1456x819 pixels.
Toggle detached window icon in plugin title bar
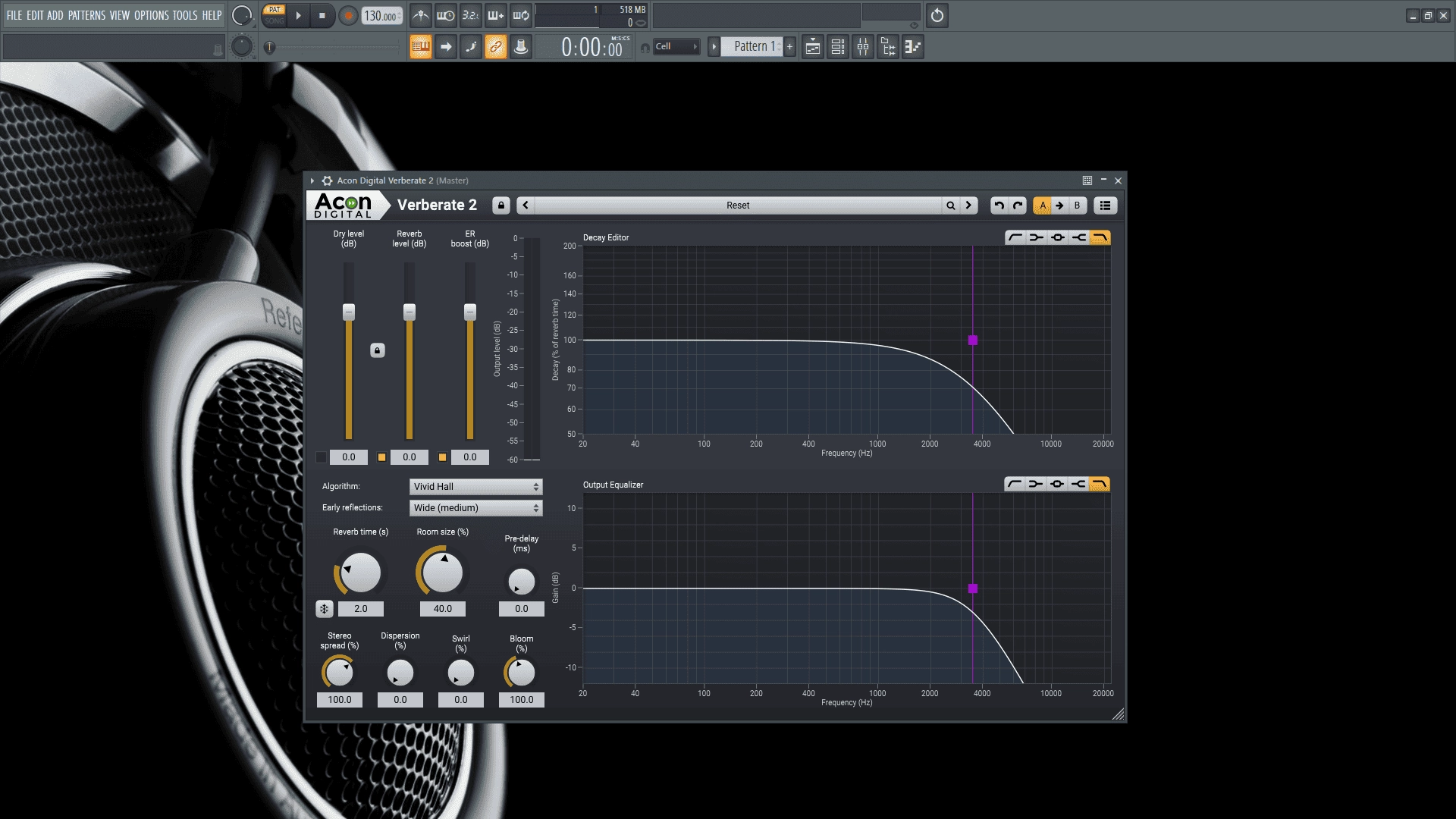click(x=1087, y=180)
